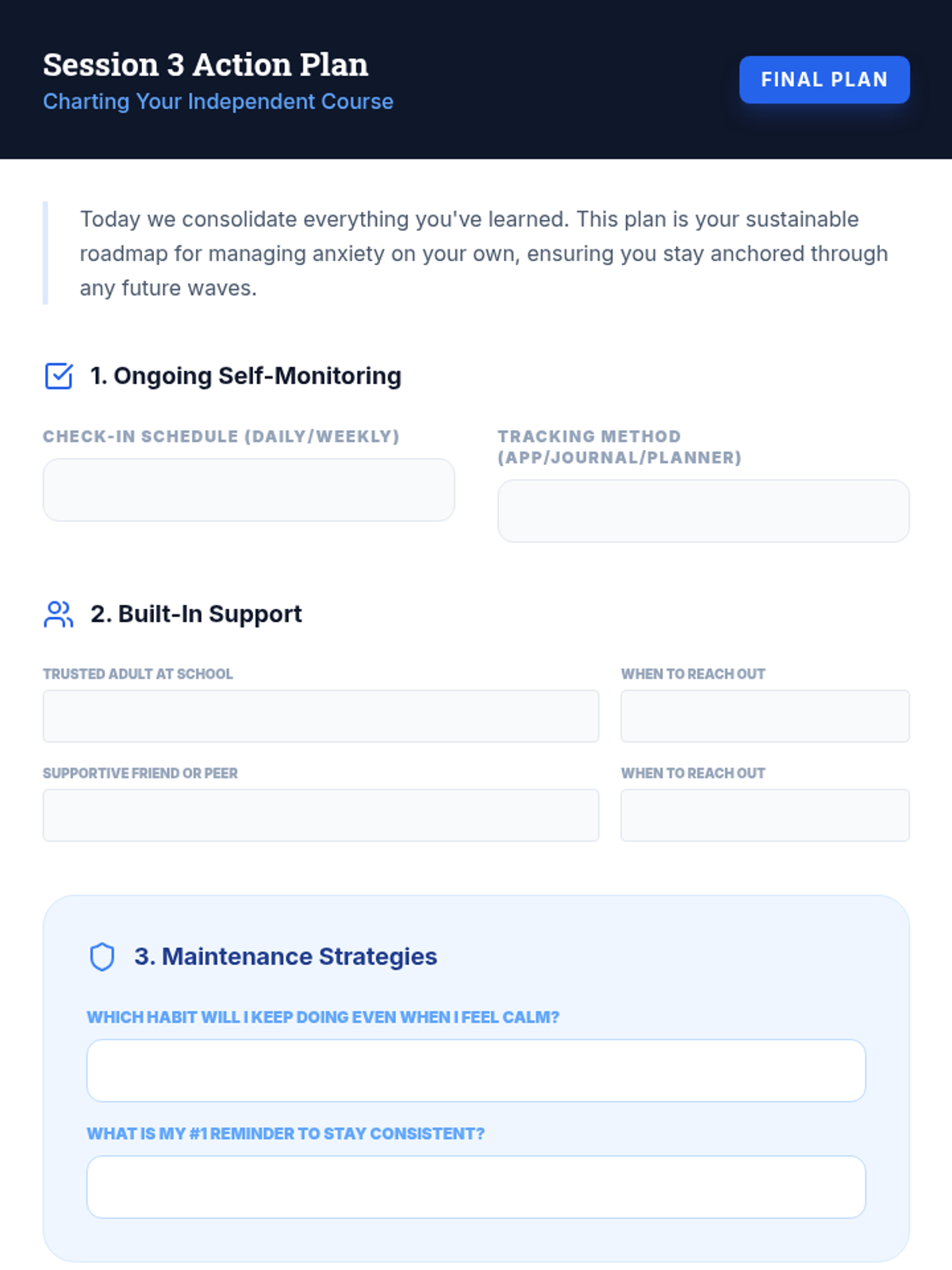Click the FINAL PLAN button
This screenshot has height=1270, width=952.
pos(824,79)
